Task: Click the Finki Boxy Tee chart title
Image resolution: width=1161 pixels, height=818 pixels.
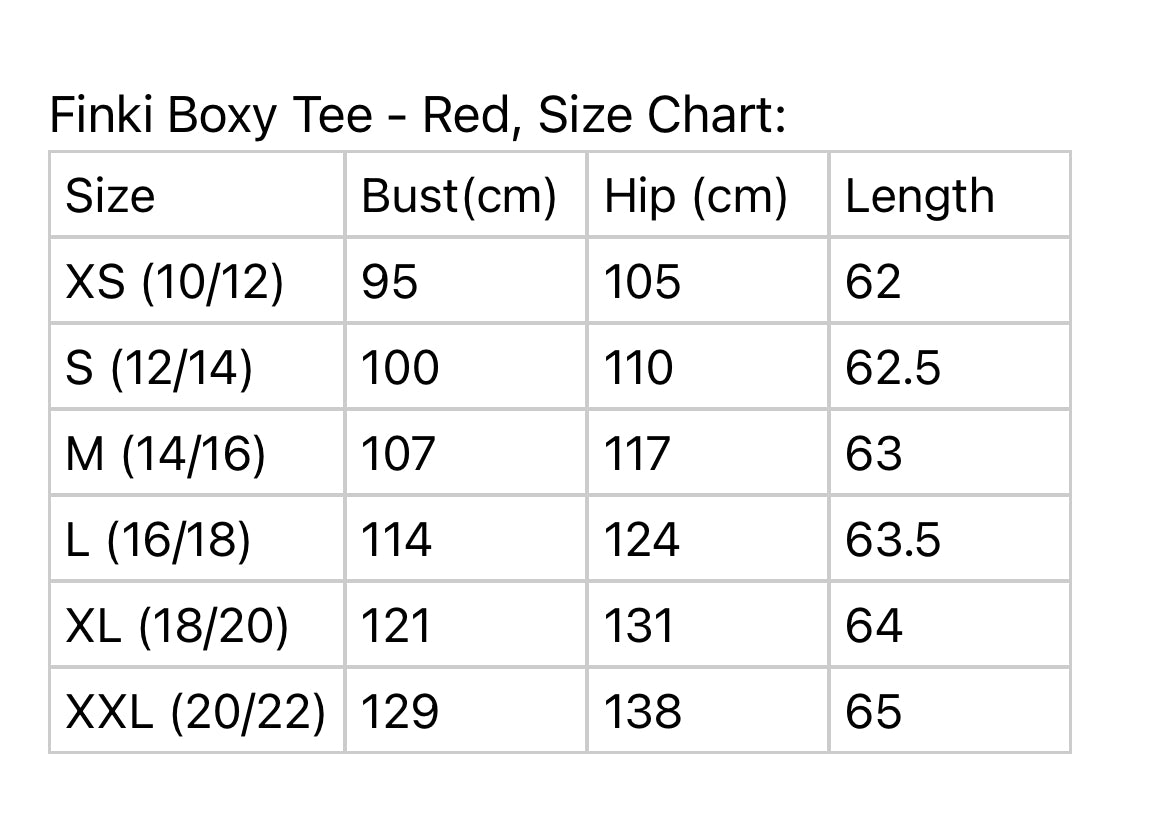Action: click(x=418, y=115)
